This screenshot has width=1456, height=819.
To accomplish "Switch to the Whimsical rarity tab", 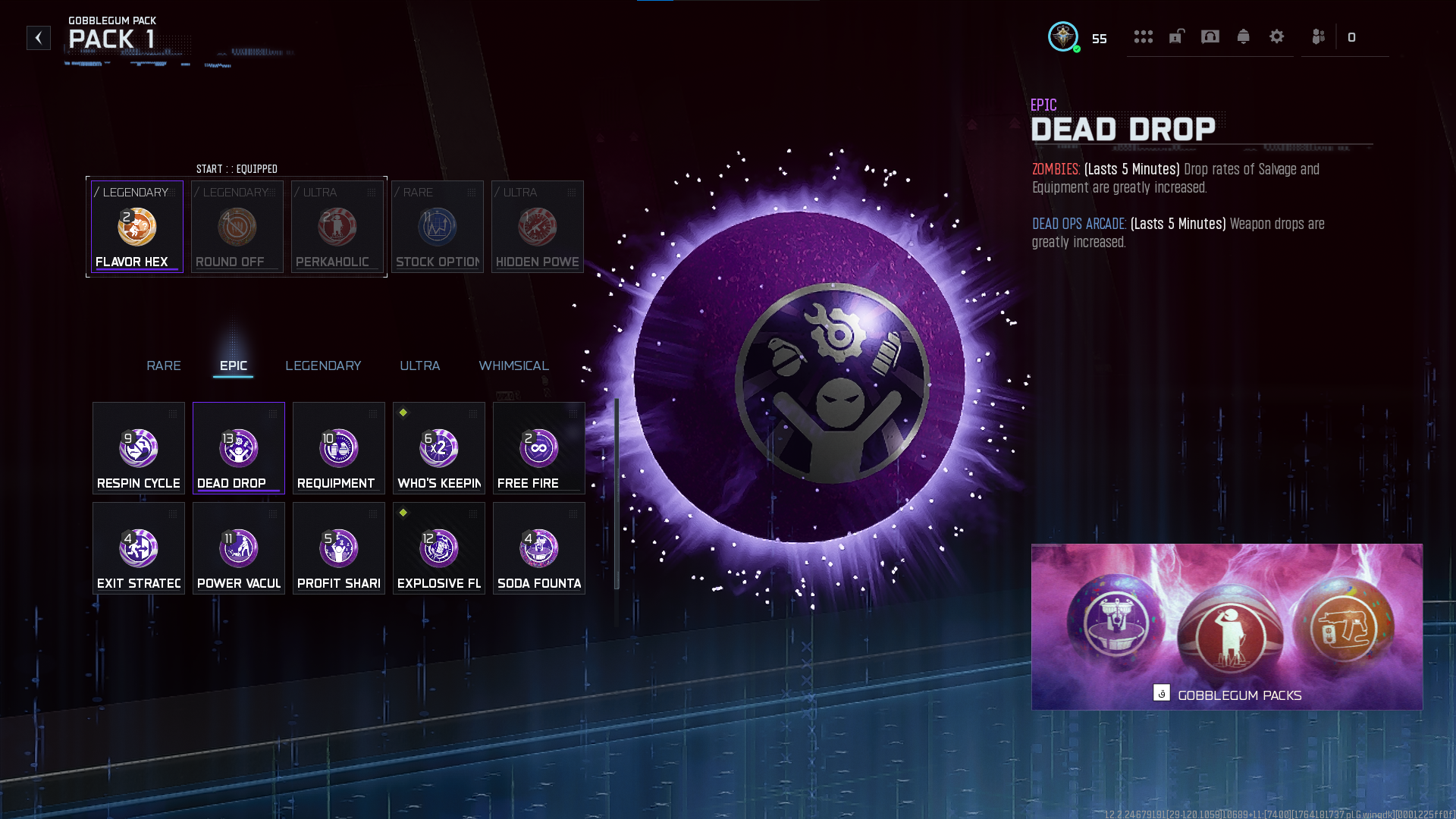I will coord(513,366).
